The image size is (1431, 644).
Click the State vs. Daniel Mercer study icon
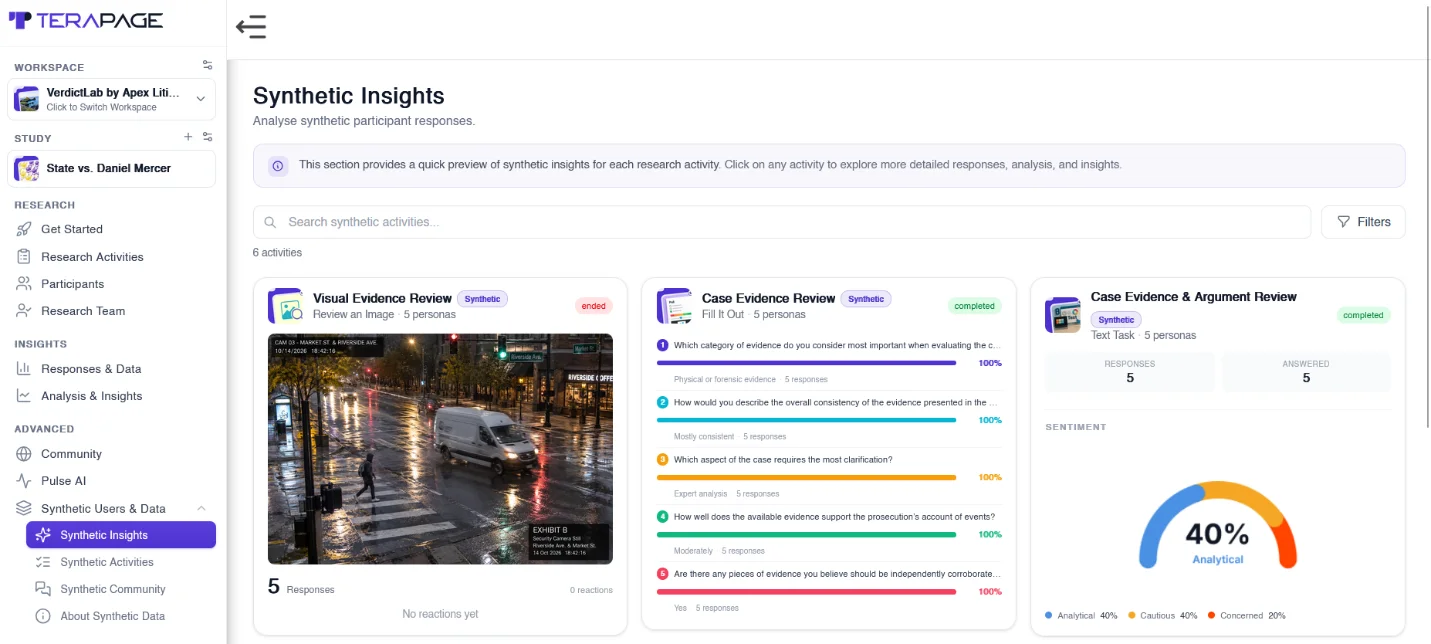[x=27, y=169]
